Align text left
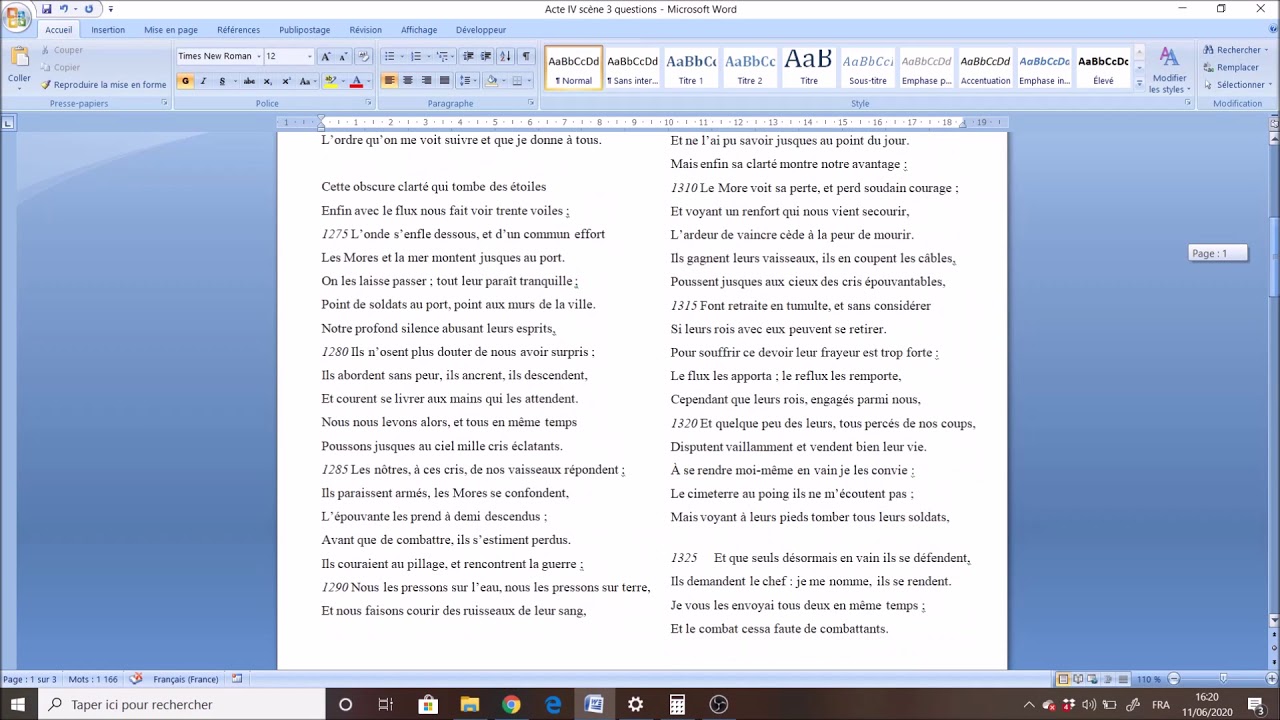The image size is (1280, 720). point(389,81)
